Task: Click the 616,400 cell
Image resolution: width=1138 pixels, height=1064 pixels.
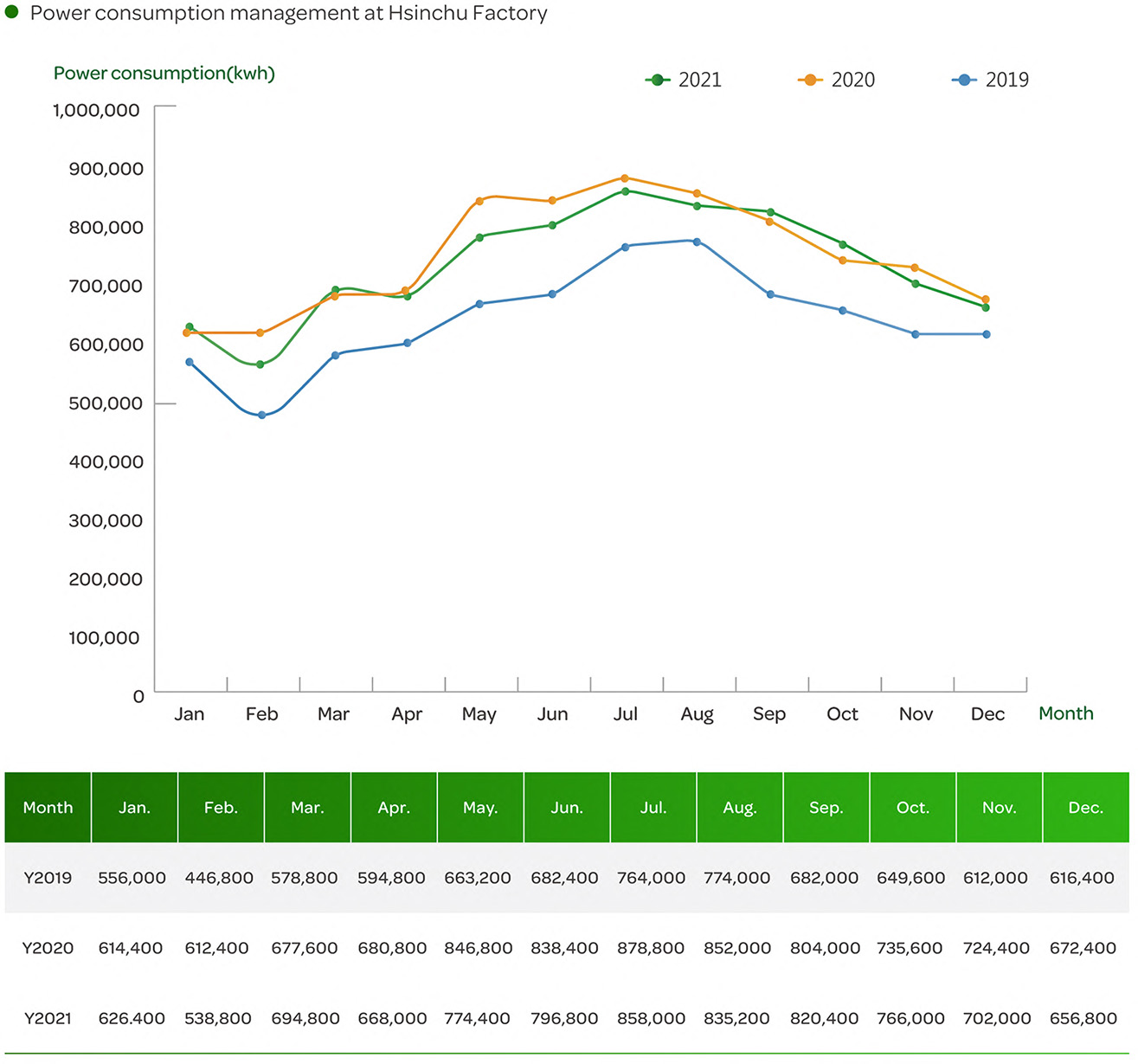Action: coord(1082,878)
